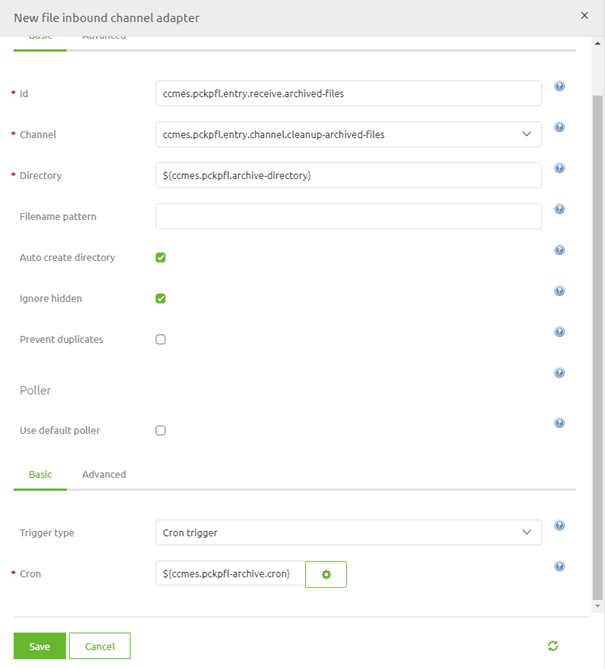Open help icon for Use default poller
Image resolution: width=605 pixels, height=669 pixels.
pos(559,423)
